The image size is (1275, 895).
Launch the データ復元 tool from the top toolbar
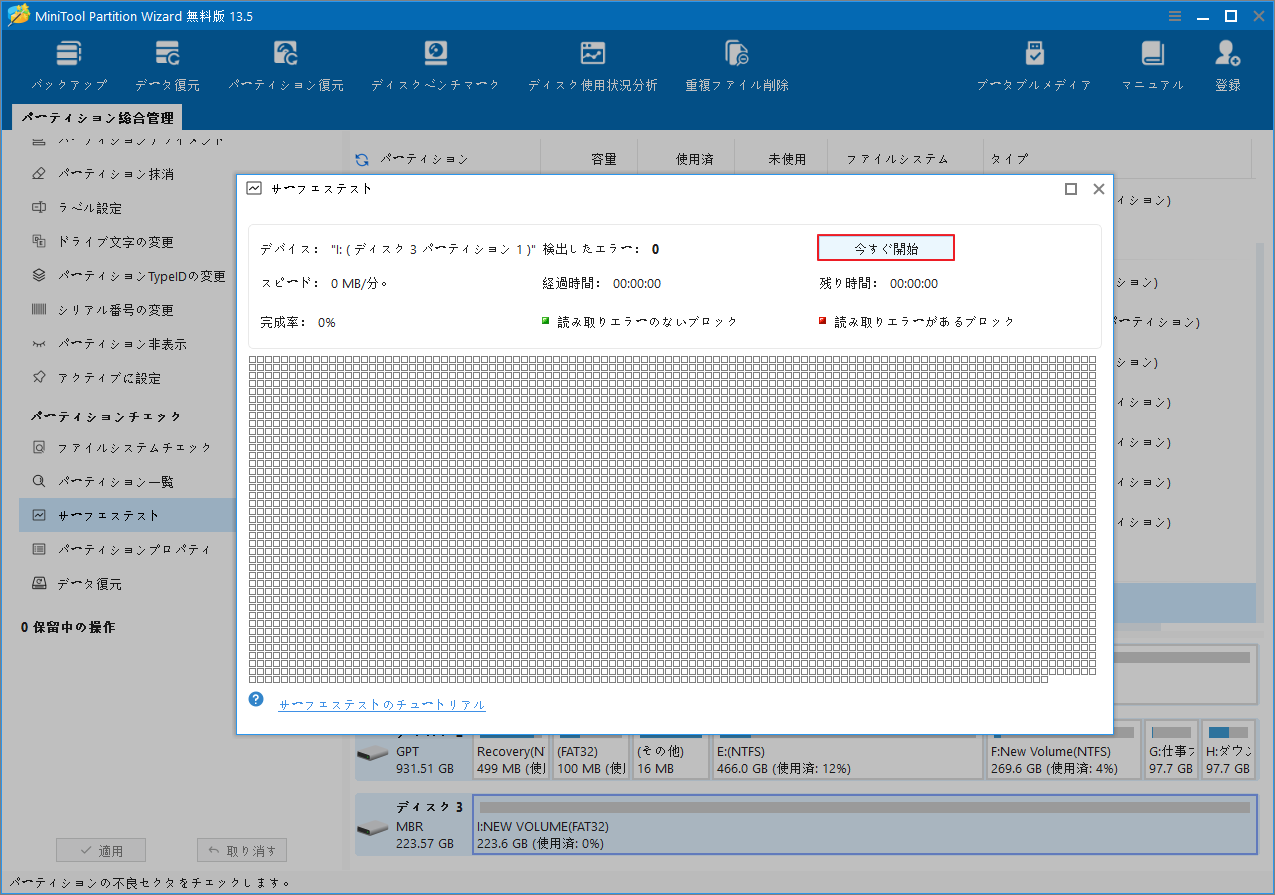pyautogui.click(x=166, y=63)
